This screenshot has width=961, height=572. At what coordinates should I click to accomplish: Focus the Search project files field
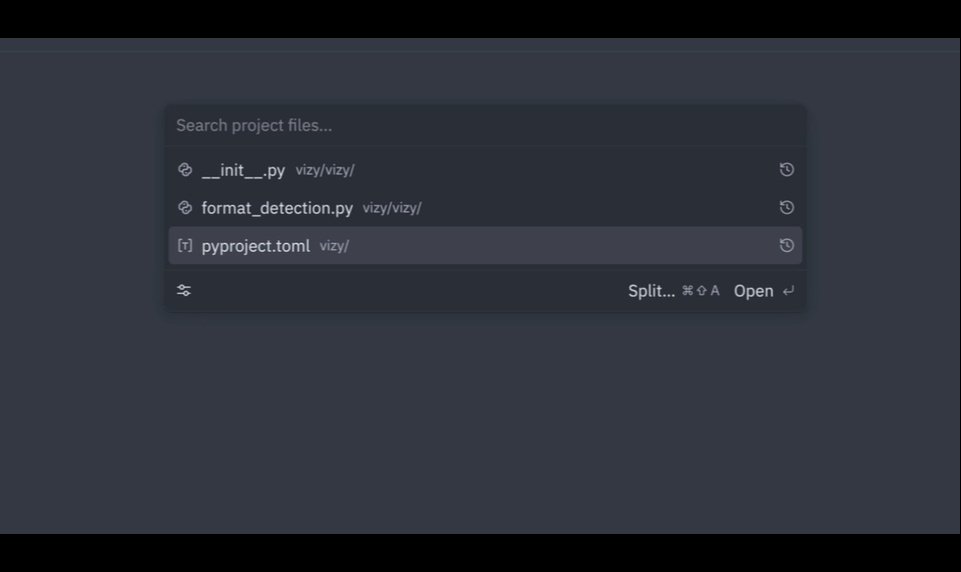485,125
